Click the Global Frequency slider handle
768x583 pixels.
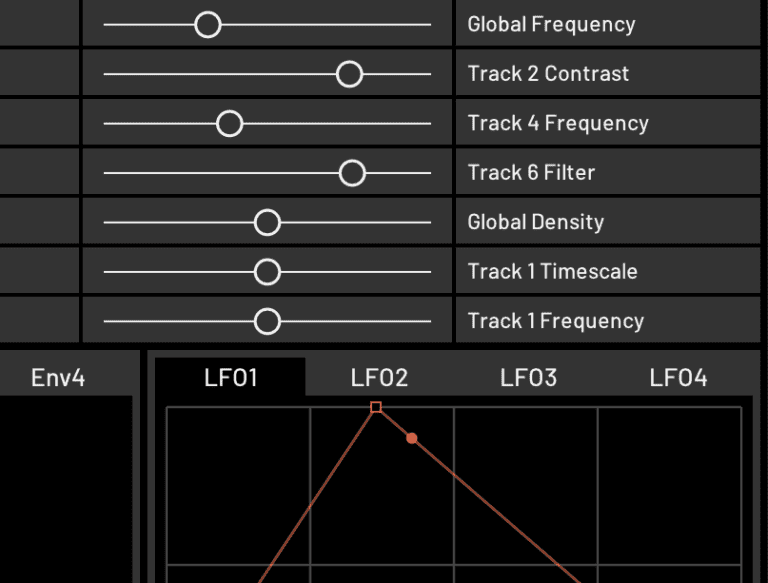pyautogui.click(x=207, y=24)
